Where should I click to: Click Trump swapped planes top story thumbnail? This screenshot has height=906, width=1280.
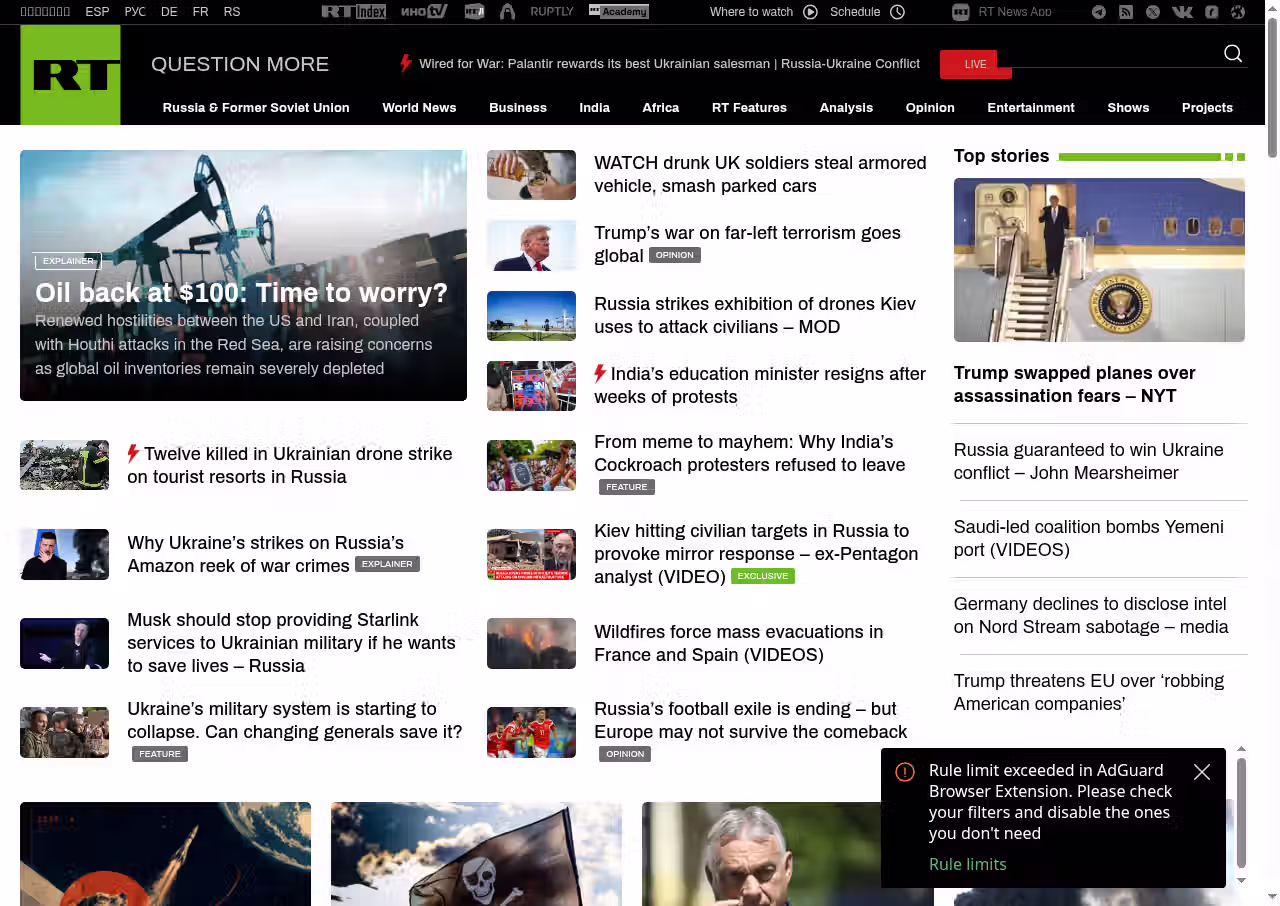click(1099, 260)
